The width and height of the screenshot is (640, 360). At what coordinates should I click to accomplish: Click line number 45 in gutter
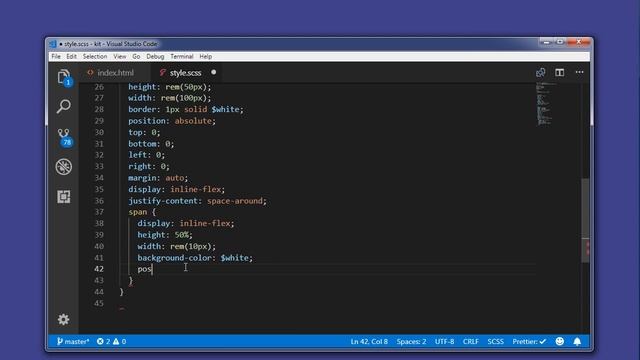99,303
